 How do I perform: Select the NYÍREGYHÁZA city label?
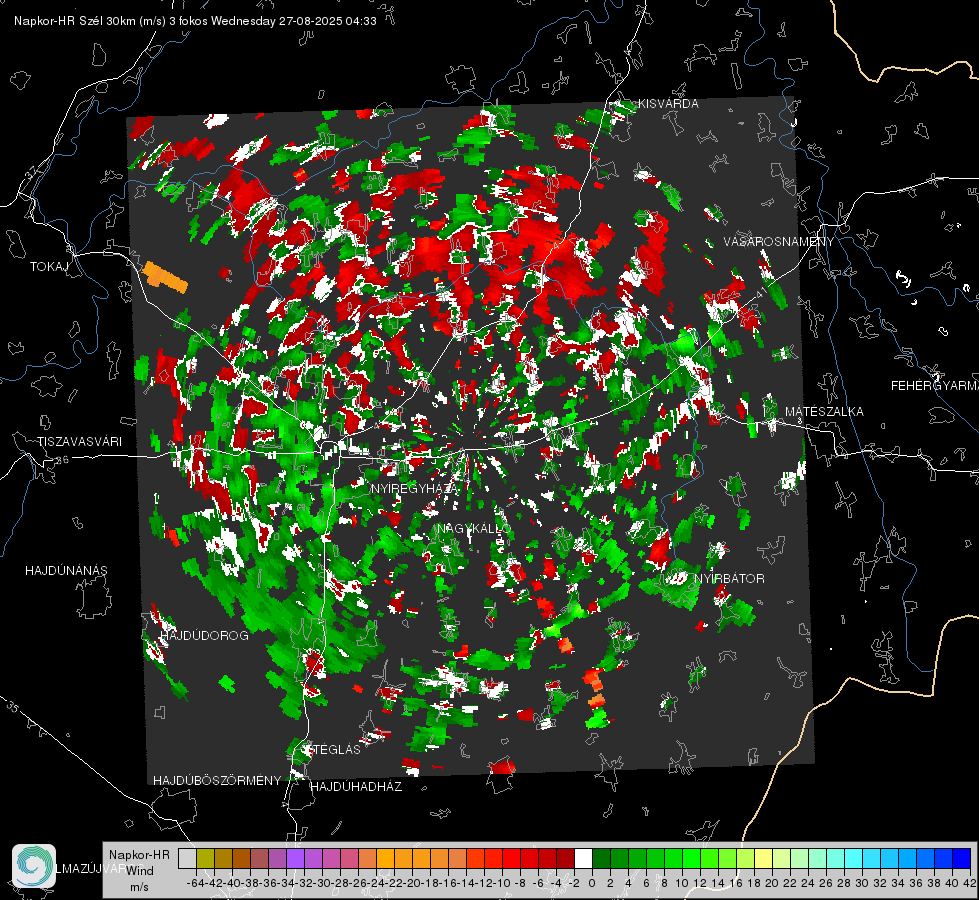(414, 488)
